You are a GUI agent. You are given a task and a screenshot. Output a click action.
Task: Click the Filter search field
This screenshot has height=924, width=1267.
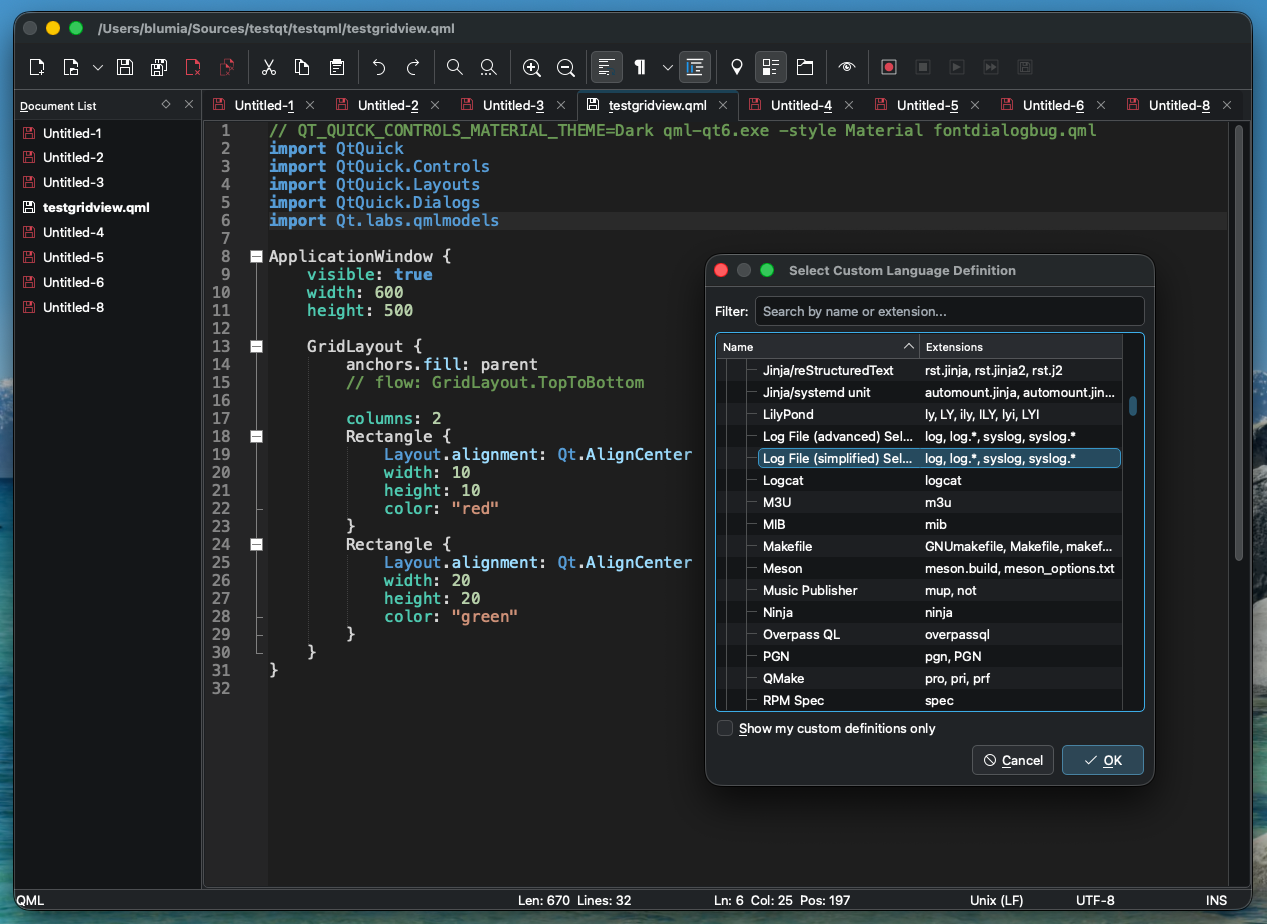pyautogui.click(x=949, y=311)
